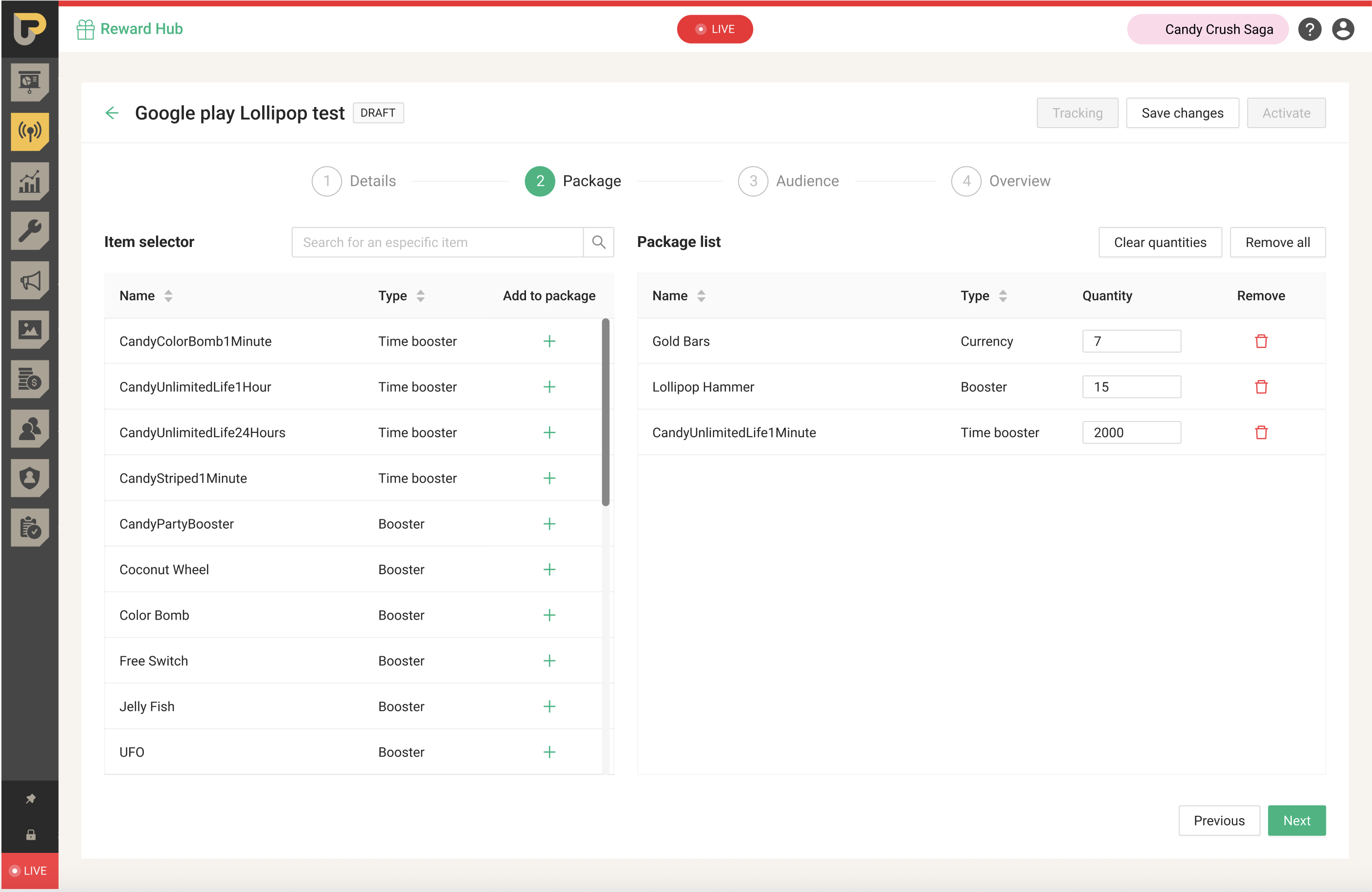Viewport: 1372px width, 892px height.
Task: Sort package list by Type
Action: tap(1003, 295)
